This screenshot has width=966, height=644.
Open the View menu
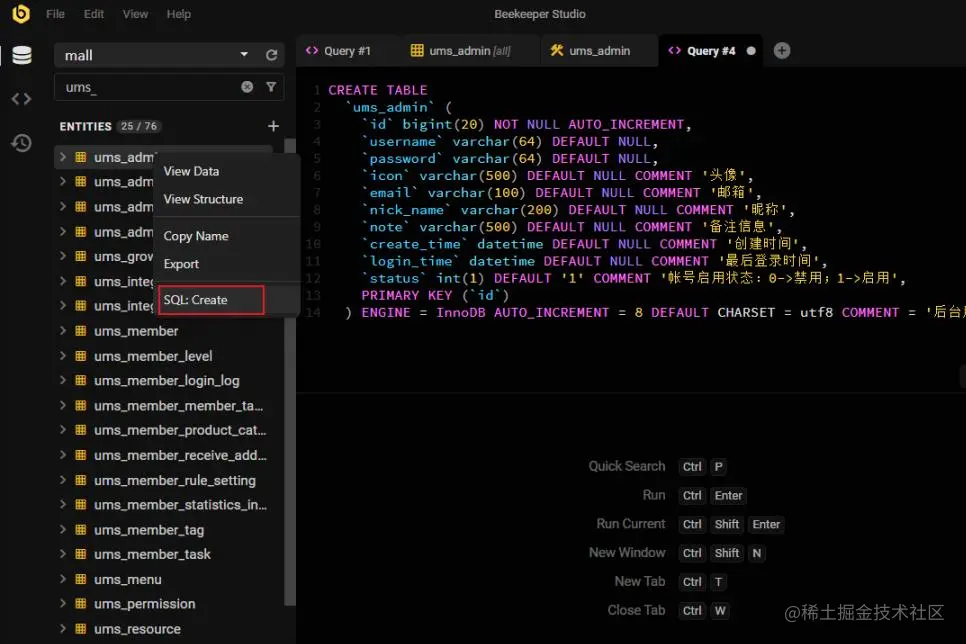tap(135, 14)
